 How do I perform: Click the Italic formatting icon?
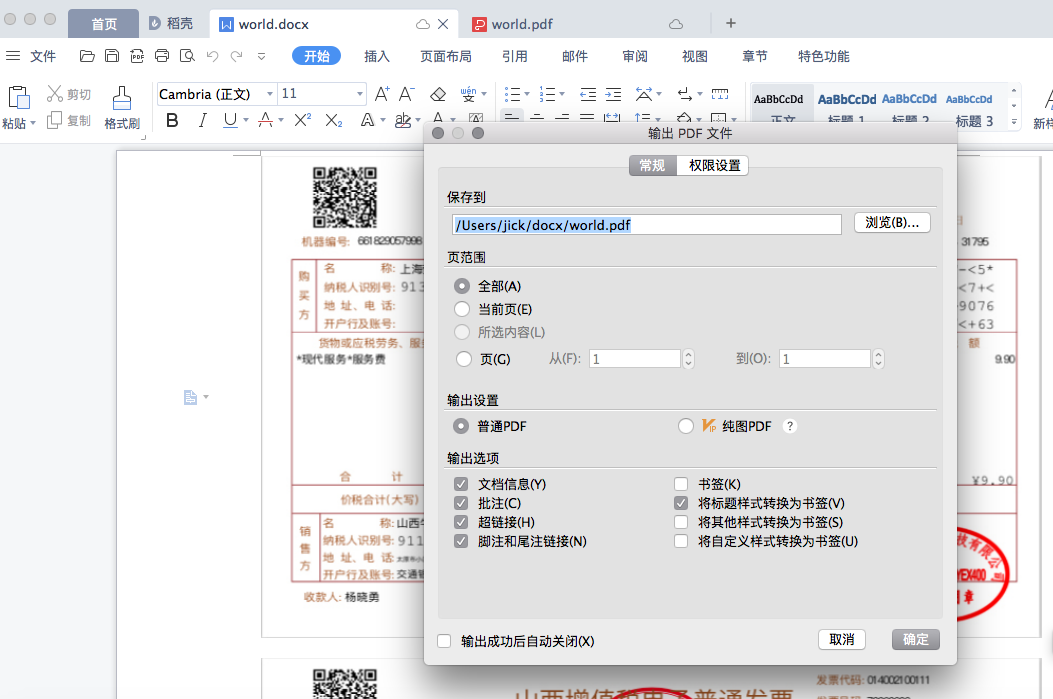201,118
